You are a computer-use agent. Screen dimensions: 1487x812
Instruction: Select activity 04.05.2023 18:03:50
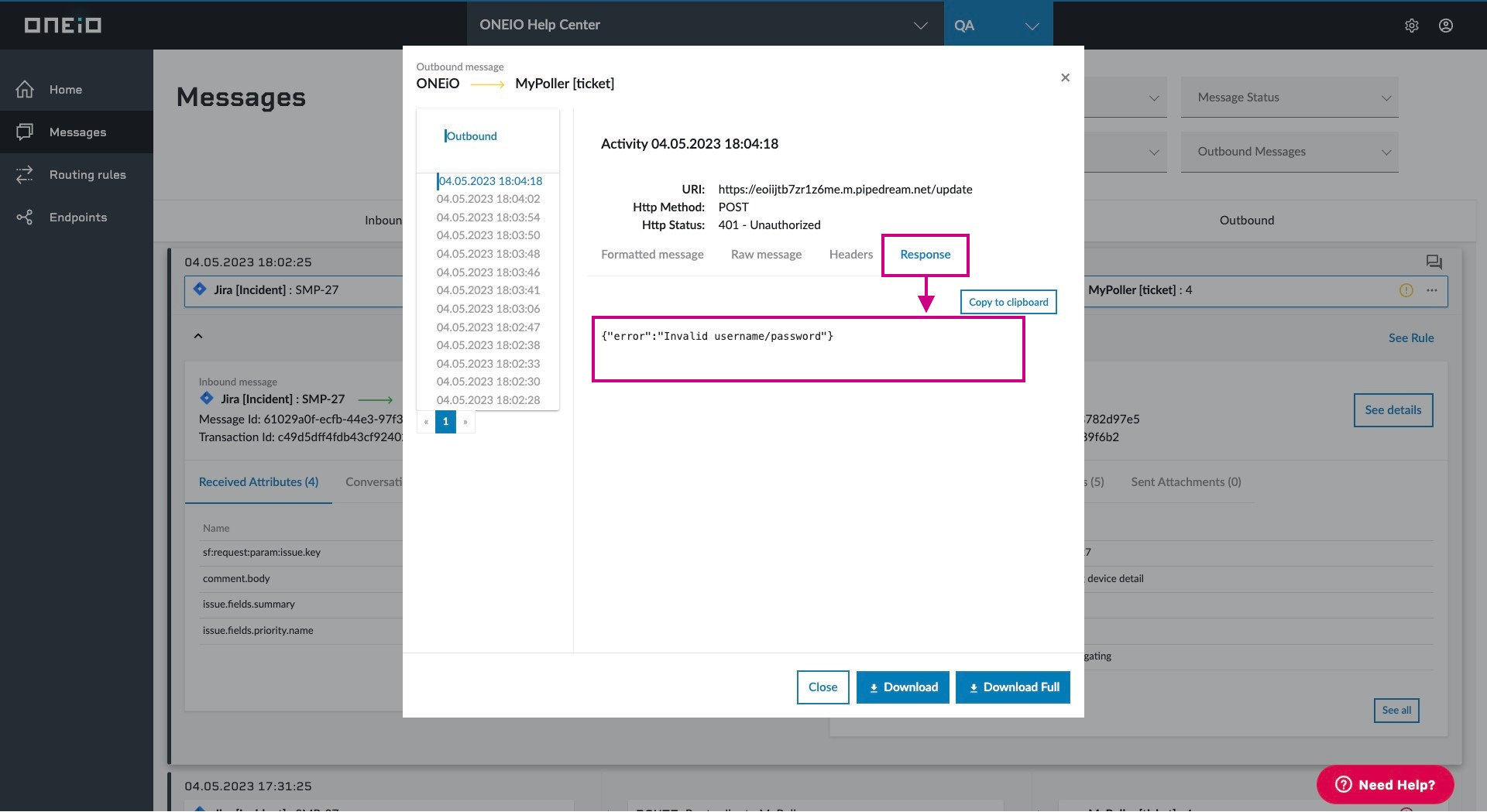[488, 235]
